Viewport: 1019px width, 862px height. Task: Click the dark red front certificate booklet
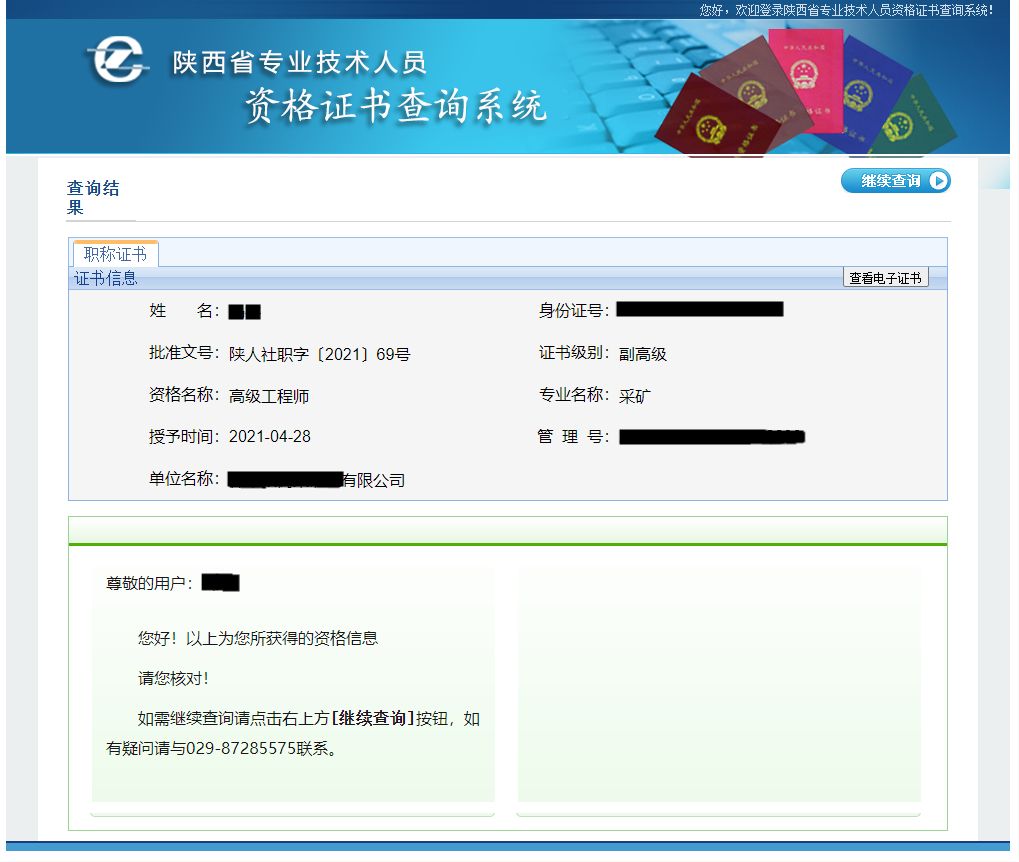point(716,117)
